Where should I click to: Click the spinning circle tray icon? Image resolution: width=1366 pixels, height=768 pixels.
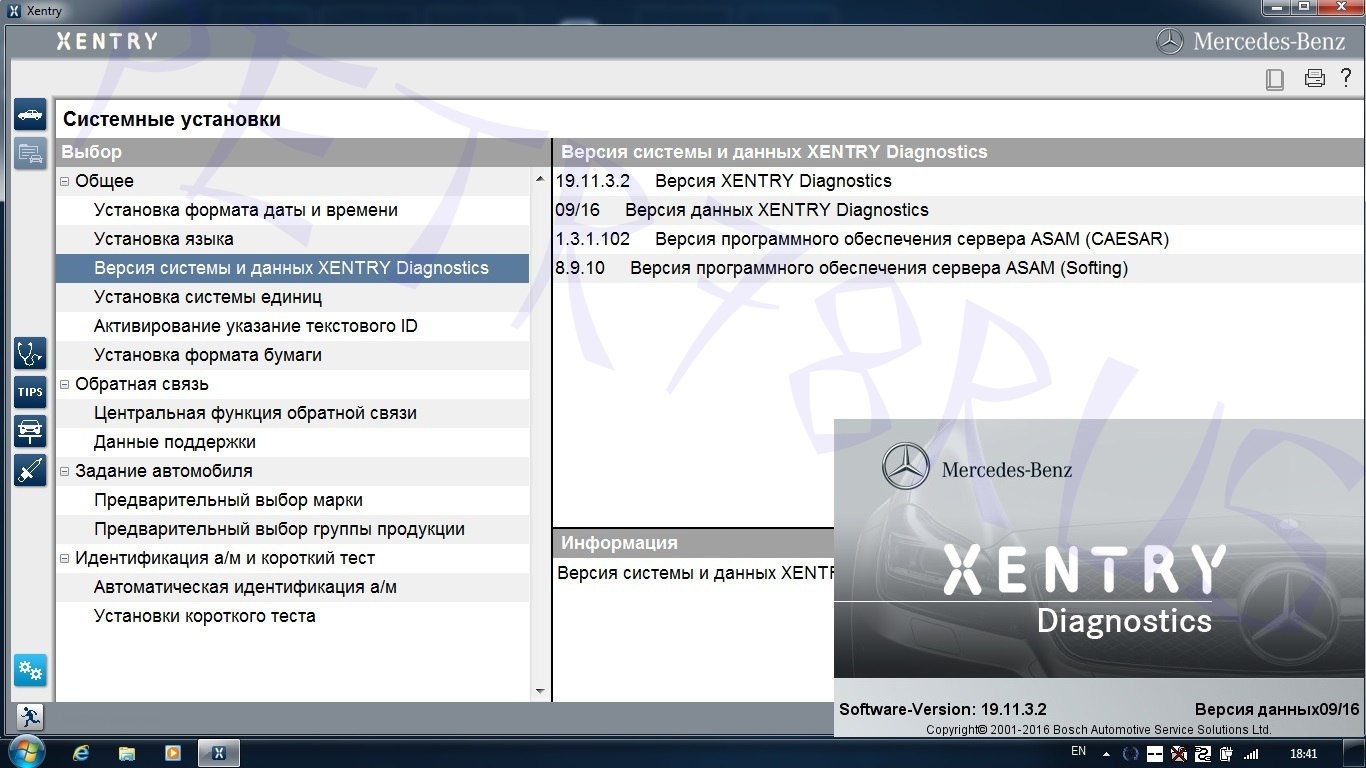click(1131, 754)
